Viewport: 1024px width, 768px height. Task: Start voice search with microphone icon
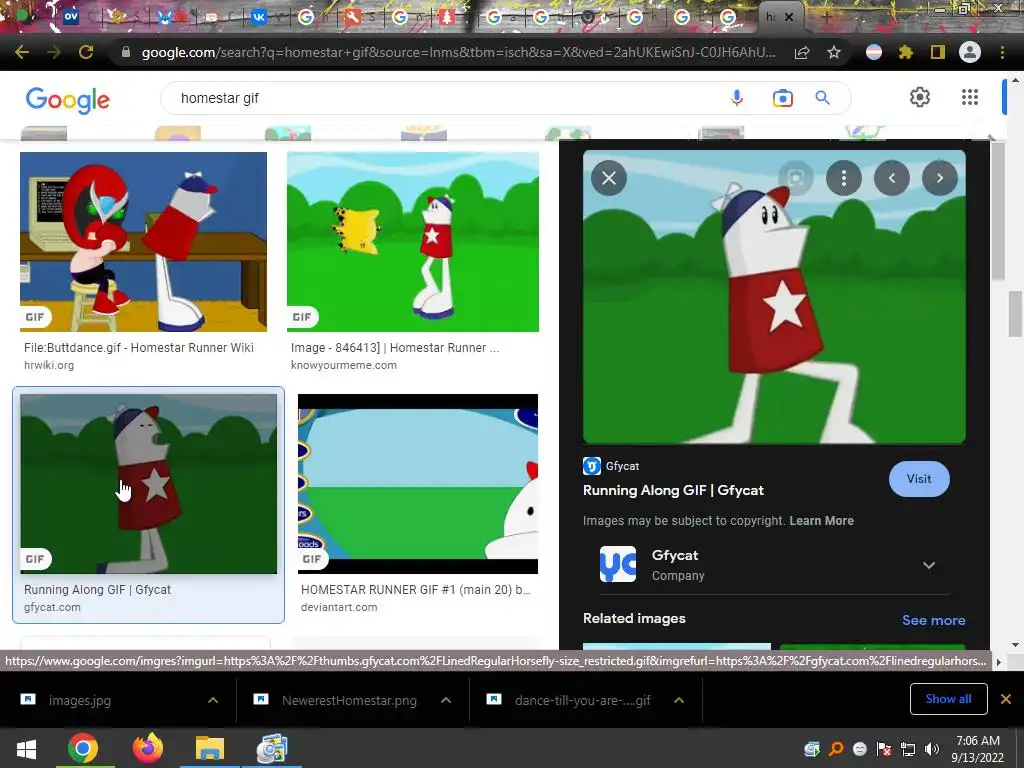pyautogui.click(x=737, y=98)
